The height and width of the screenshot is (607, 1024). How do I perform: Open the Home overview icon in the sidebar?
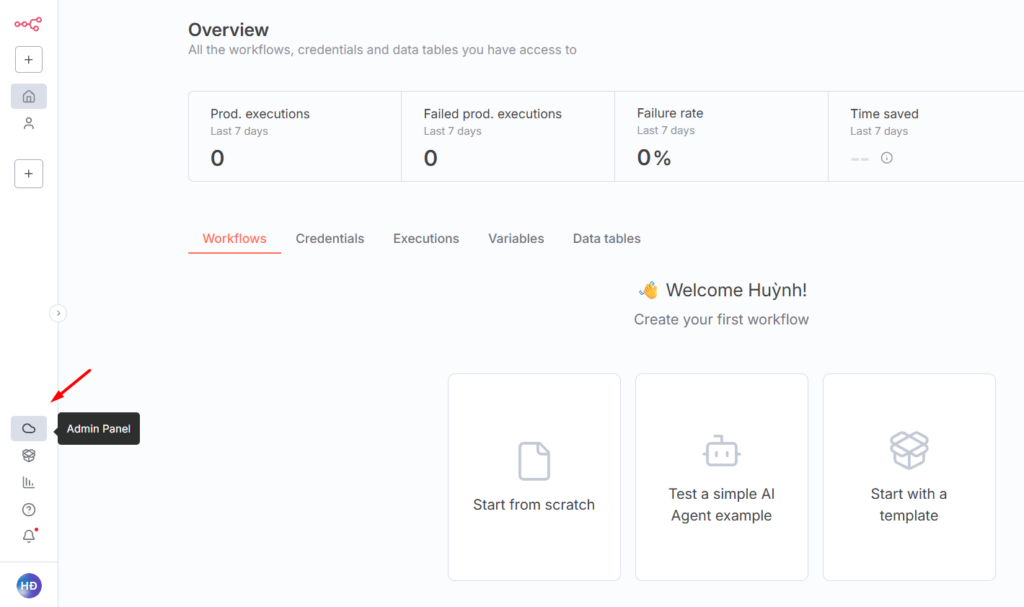[29, 96]
